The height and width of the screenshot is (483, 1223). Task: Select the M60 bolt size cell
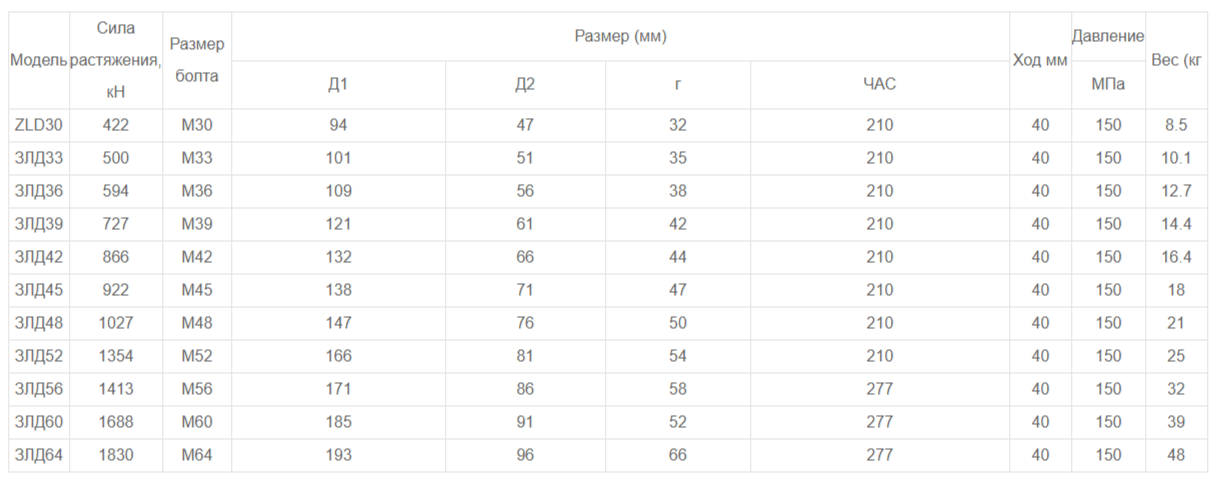197,422
